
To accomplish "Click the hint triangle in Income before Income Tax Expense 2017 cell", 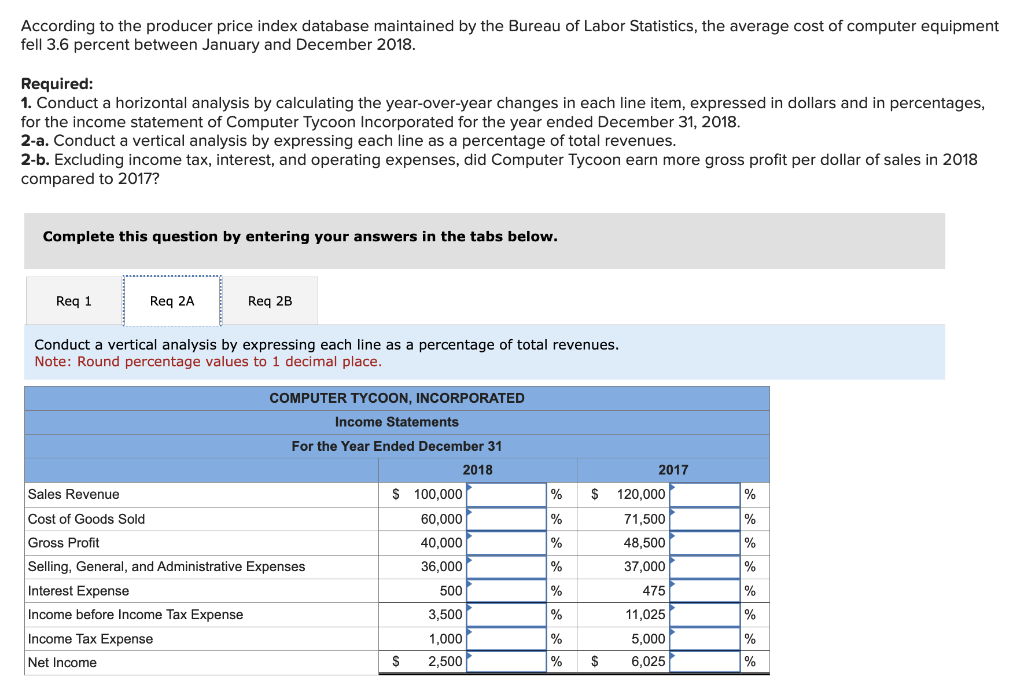I will (x=673, y=608).
